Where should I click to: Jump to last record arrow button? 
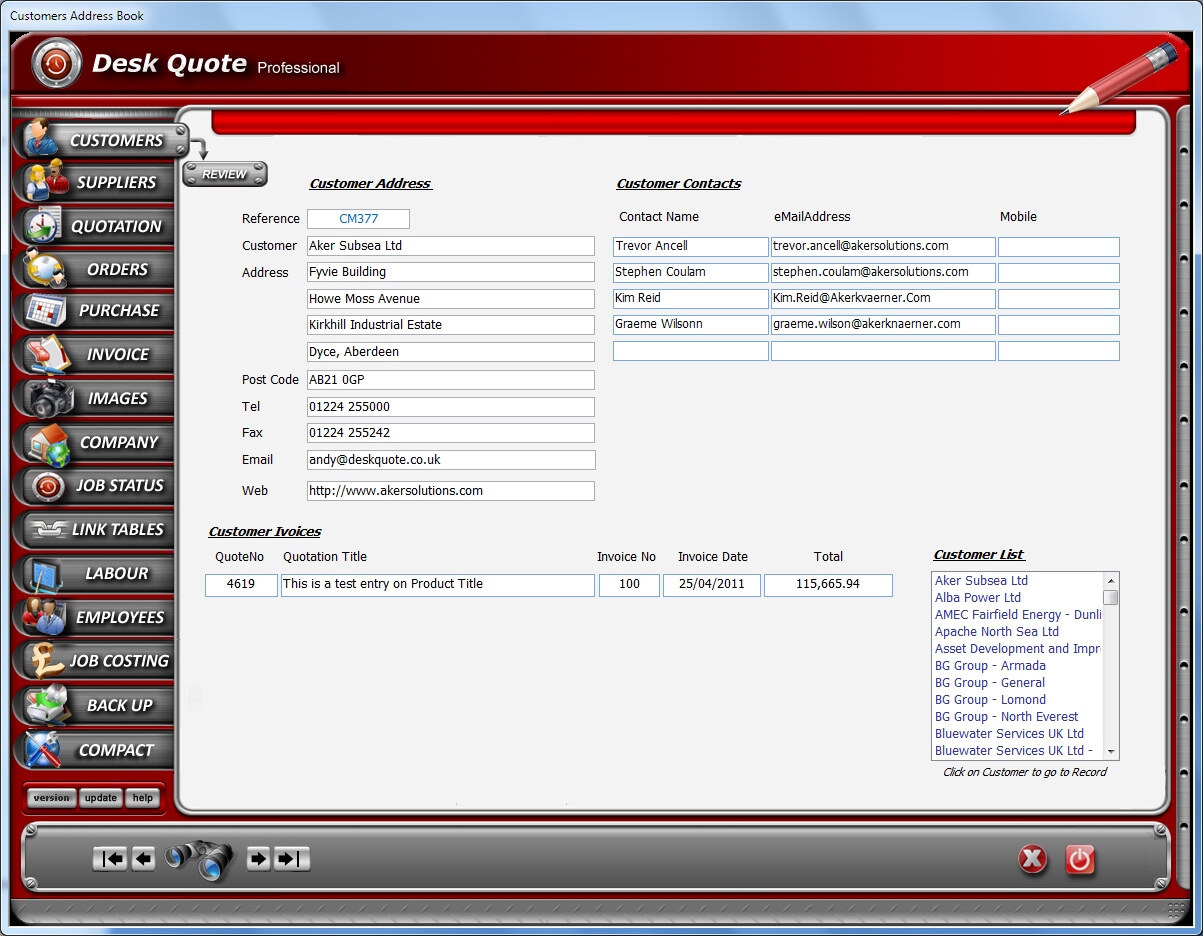coord(292,859)
